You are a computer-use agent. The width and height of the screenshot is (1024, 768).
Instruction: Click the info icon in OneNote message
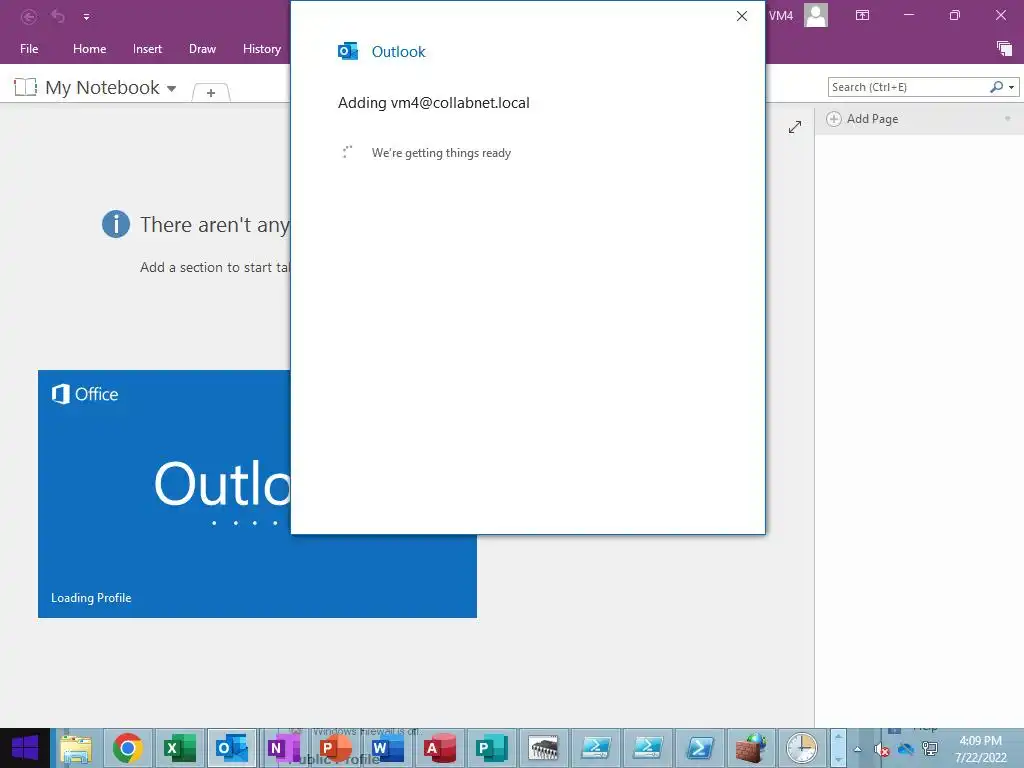coord(116,225)
